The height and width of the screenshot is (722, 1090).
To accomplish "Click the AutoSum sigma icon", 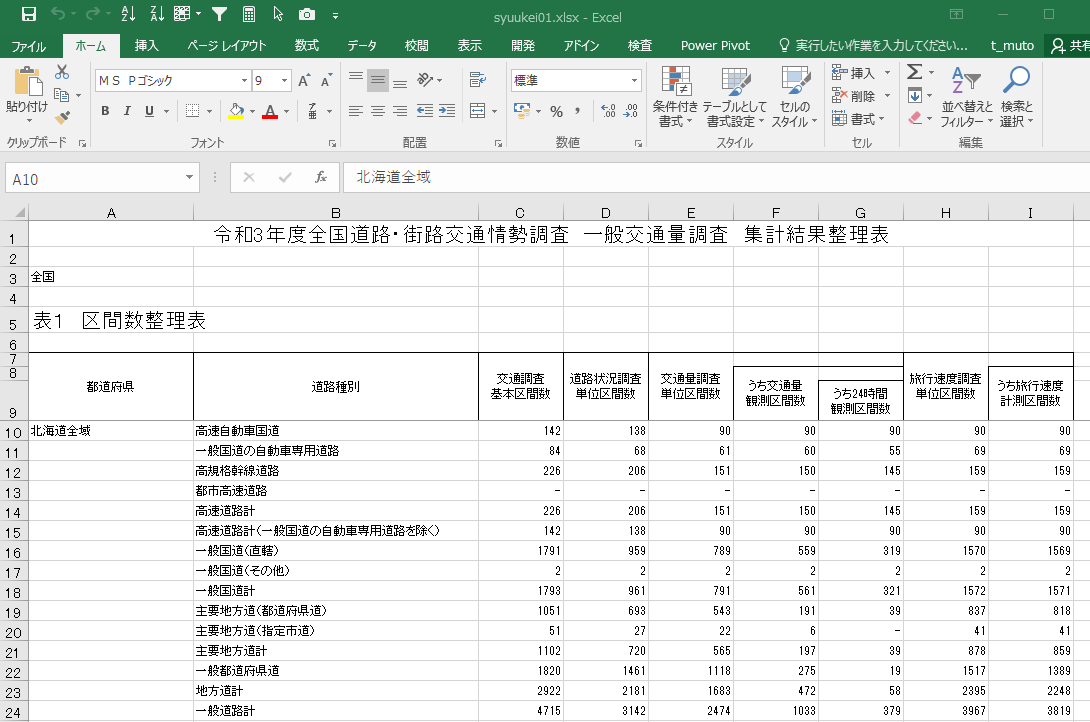I will pos(915,72).
